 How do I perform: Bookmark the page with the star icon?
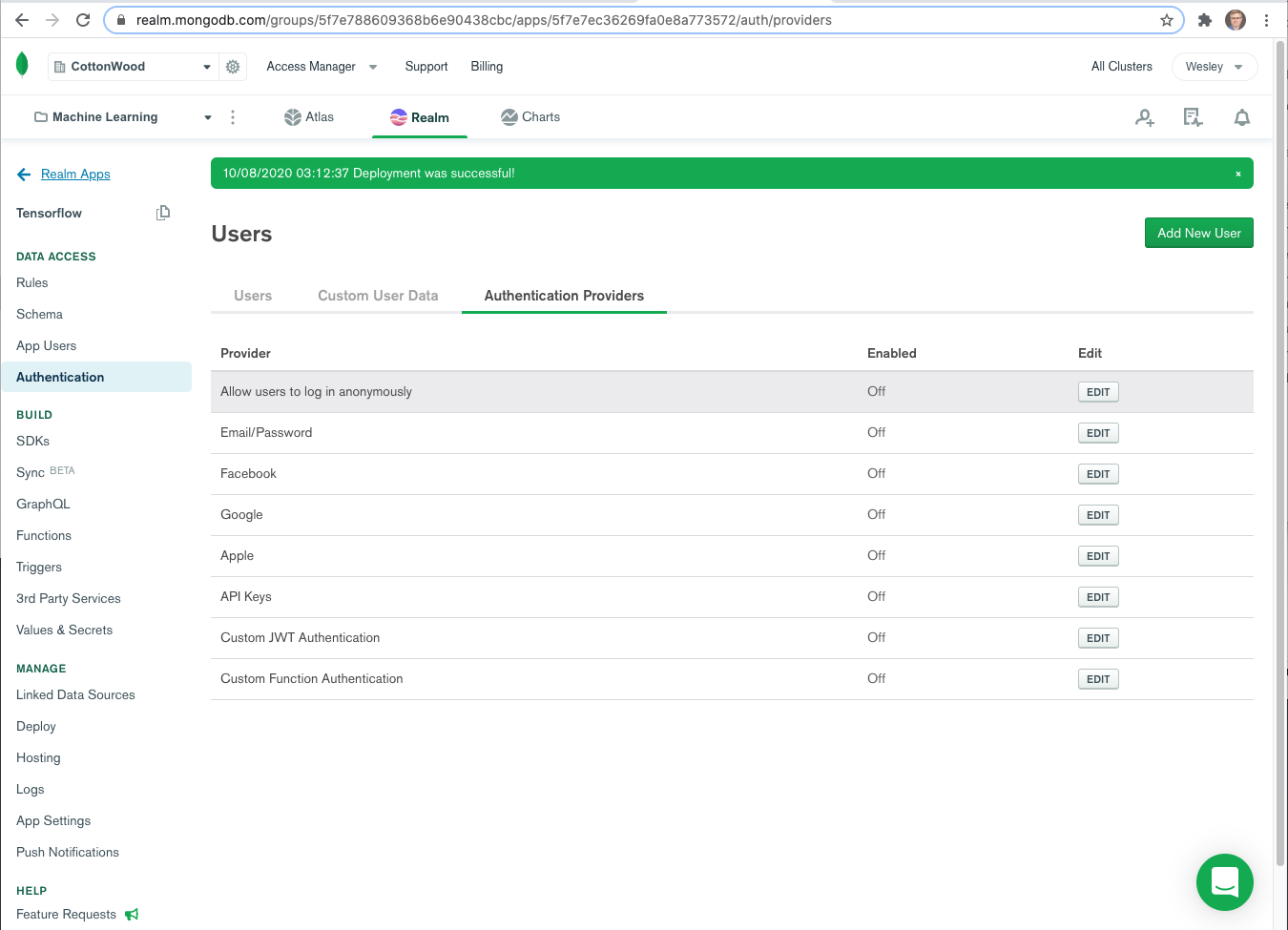[1166, 20]
